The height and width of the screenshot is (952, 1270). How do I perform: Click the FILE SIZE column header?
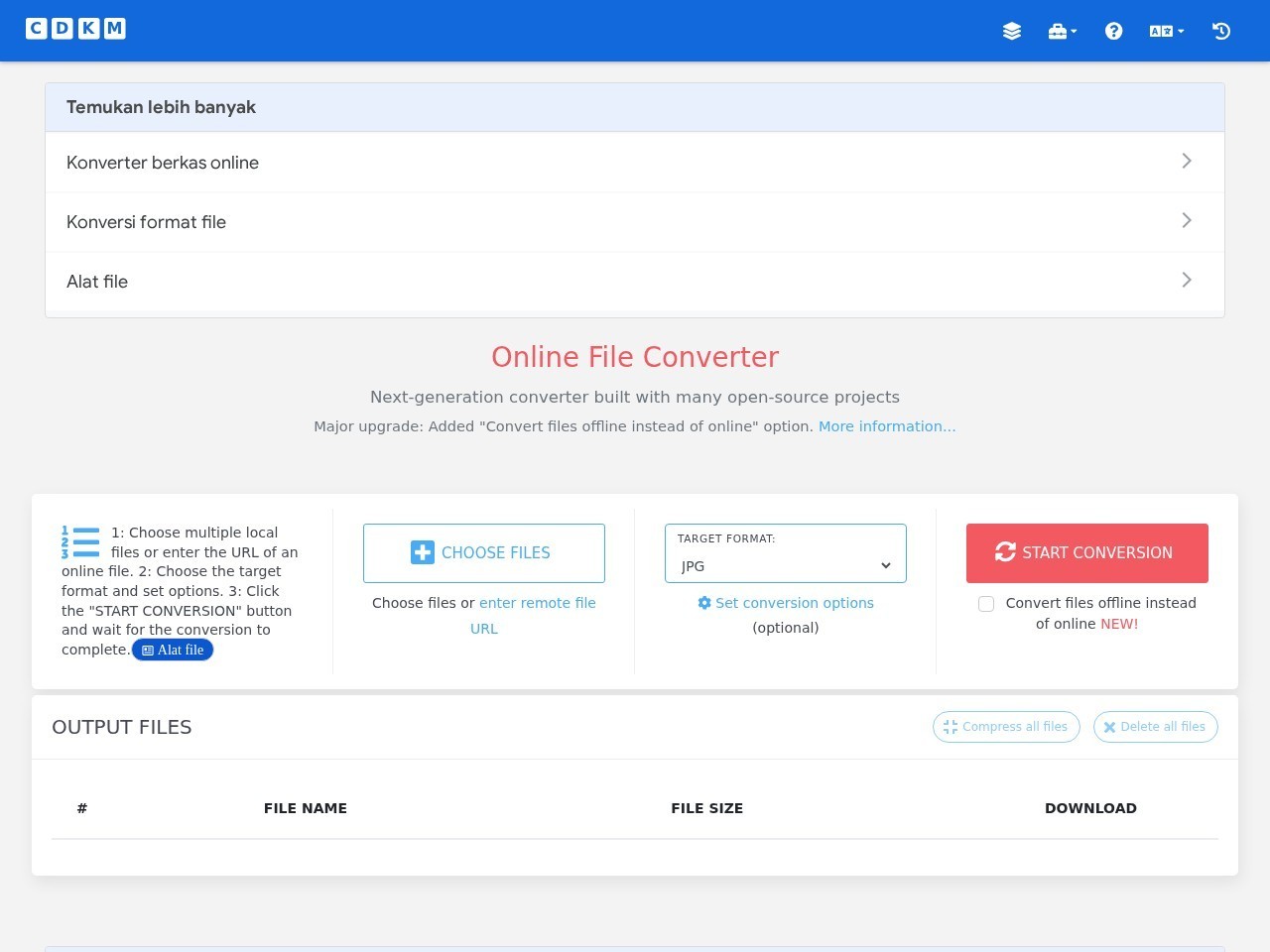707,808
